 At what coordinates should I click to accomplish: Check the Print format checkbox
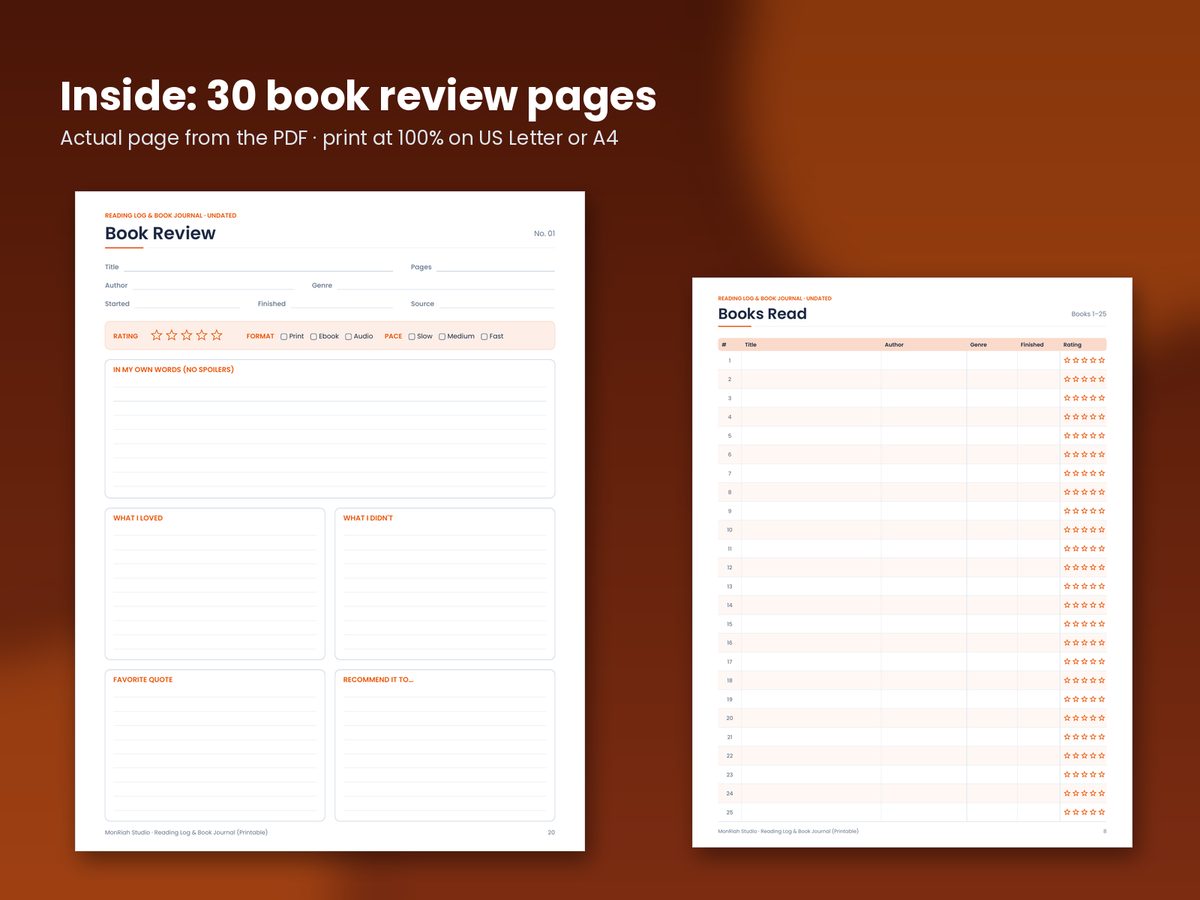[284, 337]
